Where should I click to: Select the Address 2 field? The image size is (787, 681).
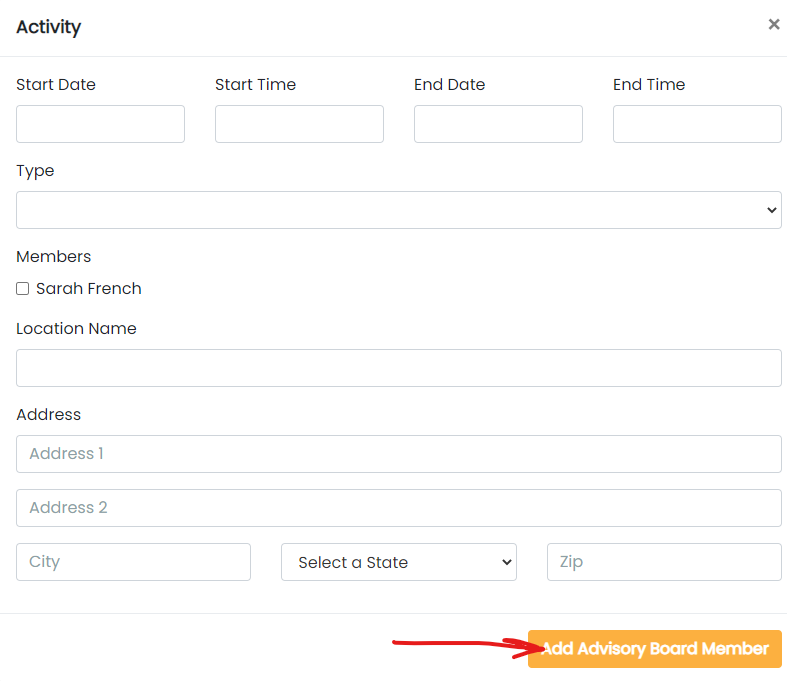click(398, 508)
